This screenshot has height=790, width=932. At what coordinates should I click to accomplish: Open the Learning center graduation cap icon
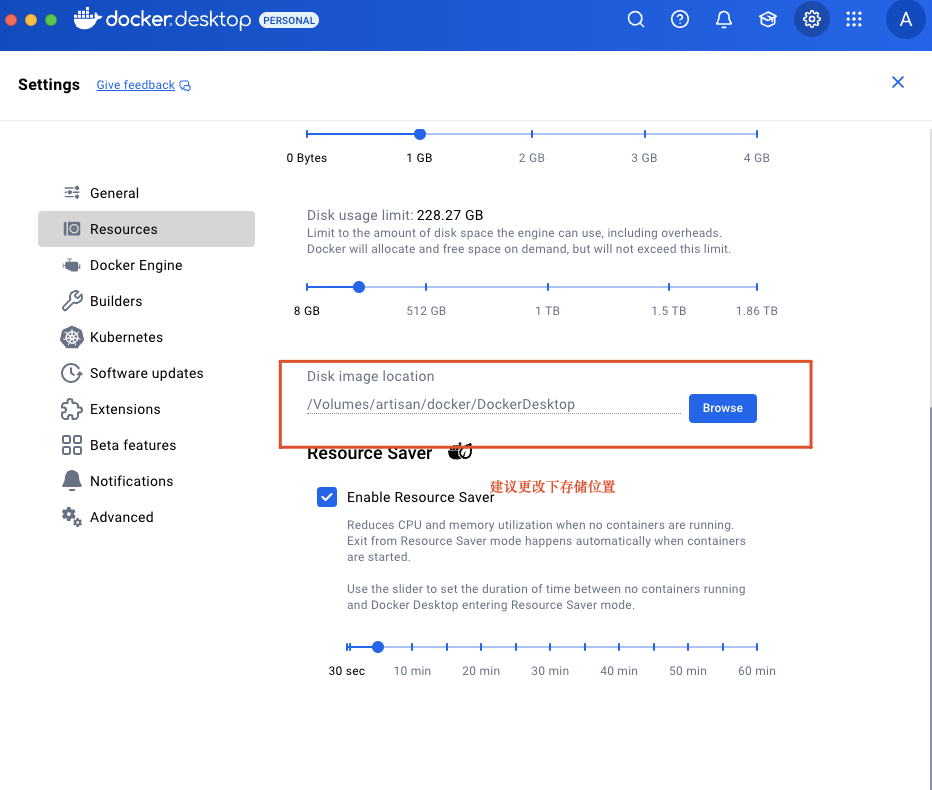coord(767,20)
